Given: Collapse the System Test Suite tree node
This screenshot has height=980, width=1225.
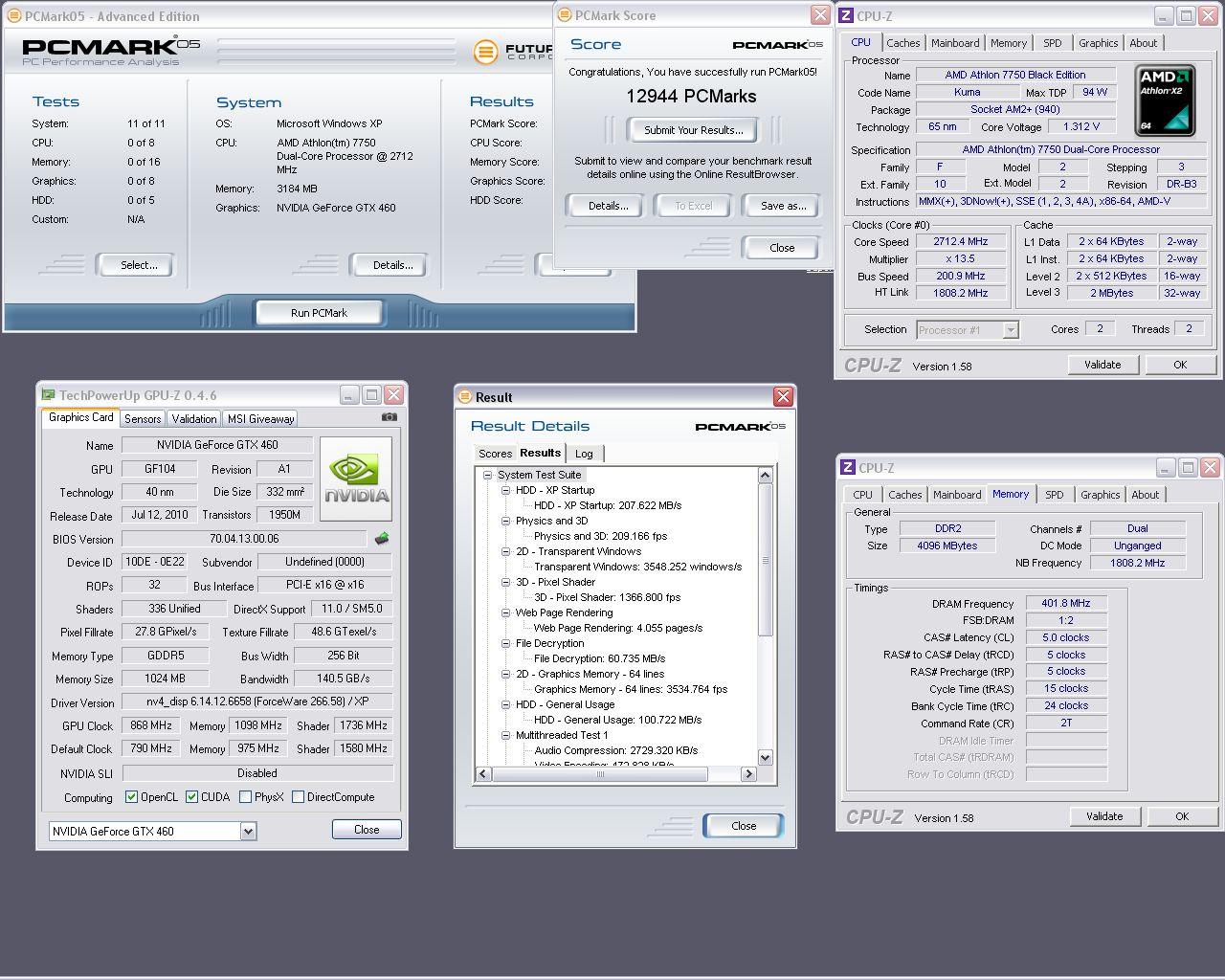Looking at the screenshot, I should [487, 475].
